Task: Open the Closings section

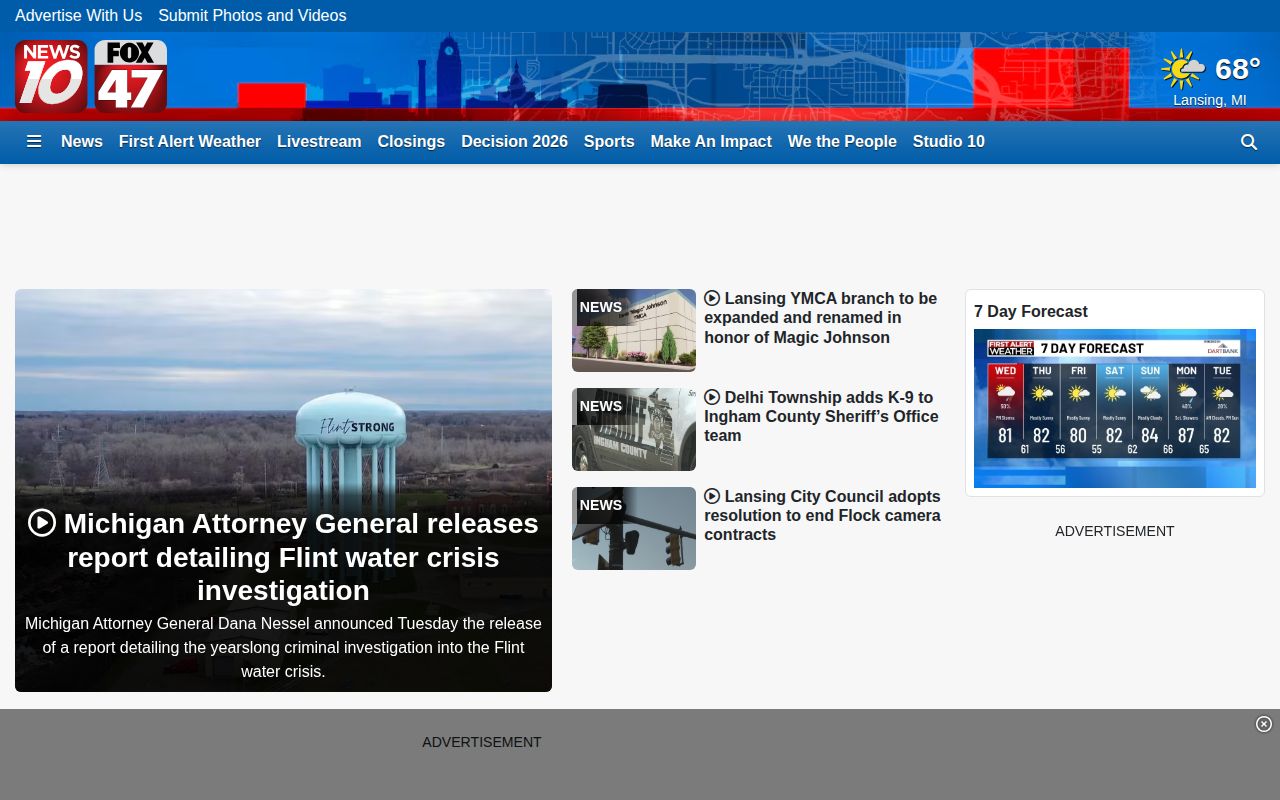Action: pyautogui.click(x=411, y=141)
